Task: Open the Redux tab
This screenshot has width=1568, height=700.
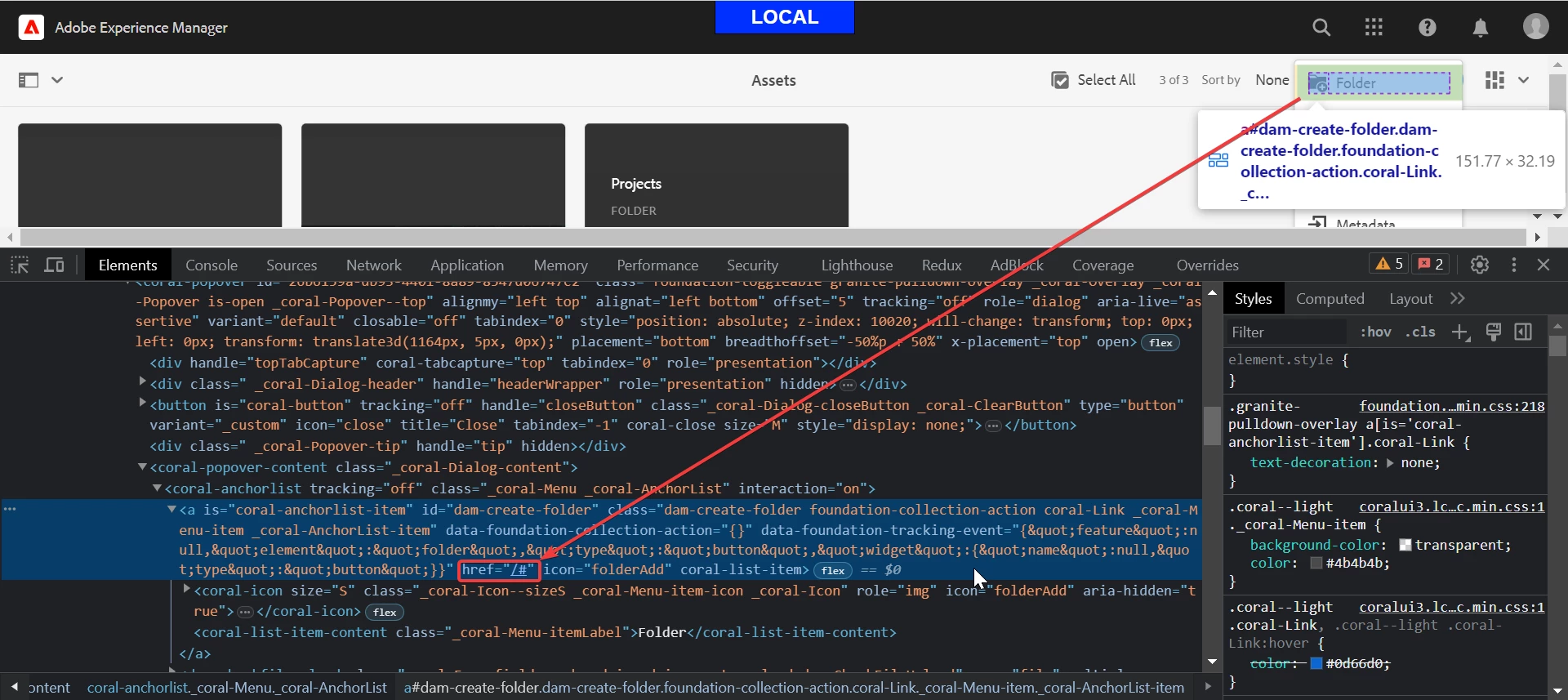Action: 942,265
